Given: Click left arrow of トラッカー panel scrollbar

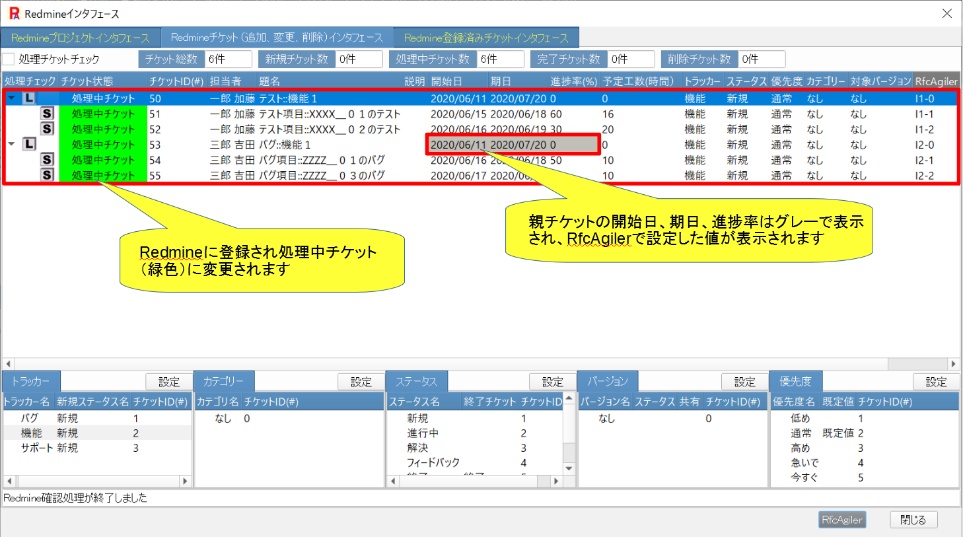Looking at the screenshot, I should click(x=9, y=481).
